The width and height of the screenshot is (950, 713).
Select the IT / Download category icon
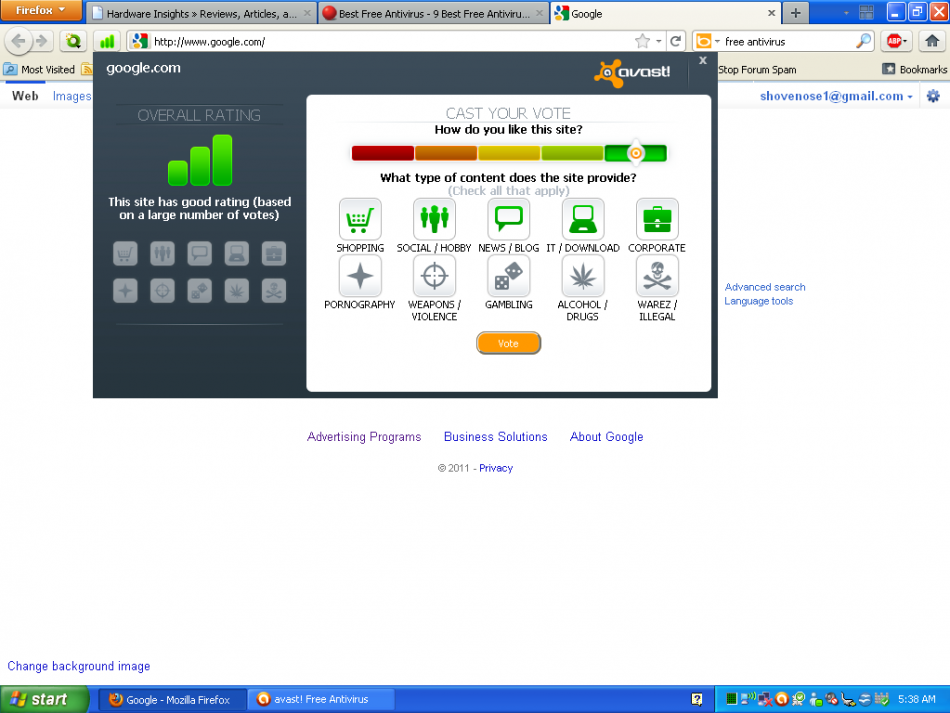click(x=583, y=219)
